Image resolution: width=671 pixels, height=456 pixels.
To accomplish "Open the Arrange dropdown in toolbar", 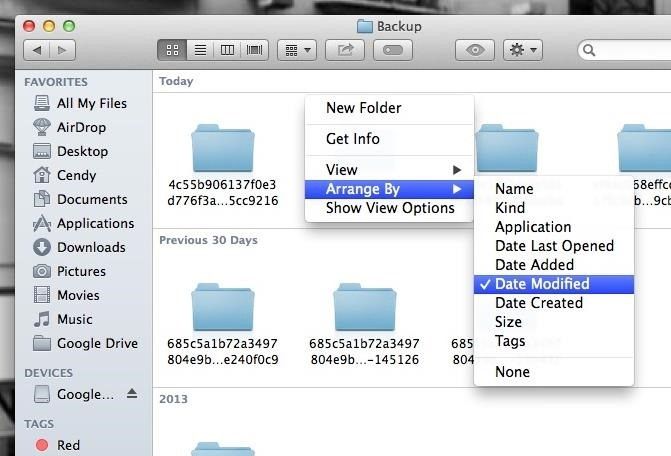I will [x=297, y=49].
